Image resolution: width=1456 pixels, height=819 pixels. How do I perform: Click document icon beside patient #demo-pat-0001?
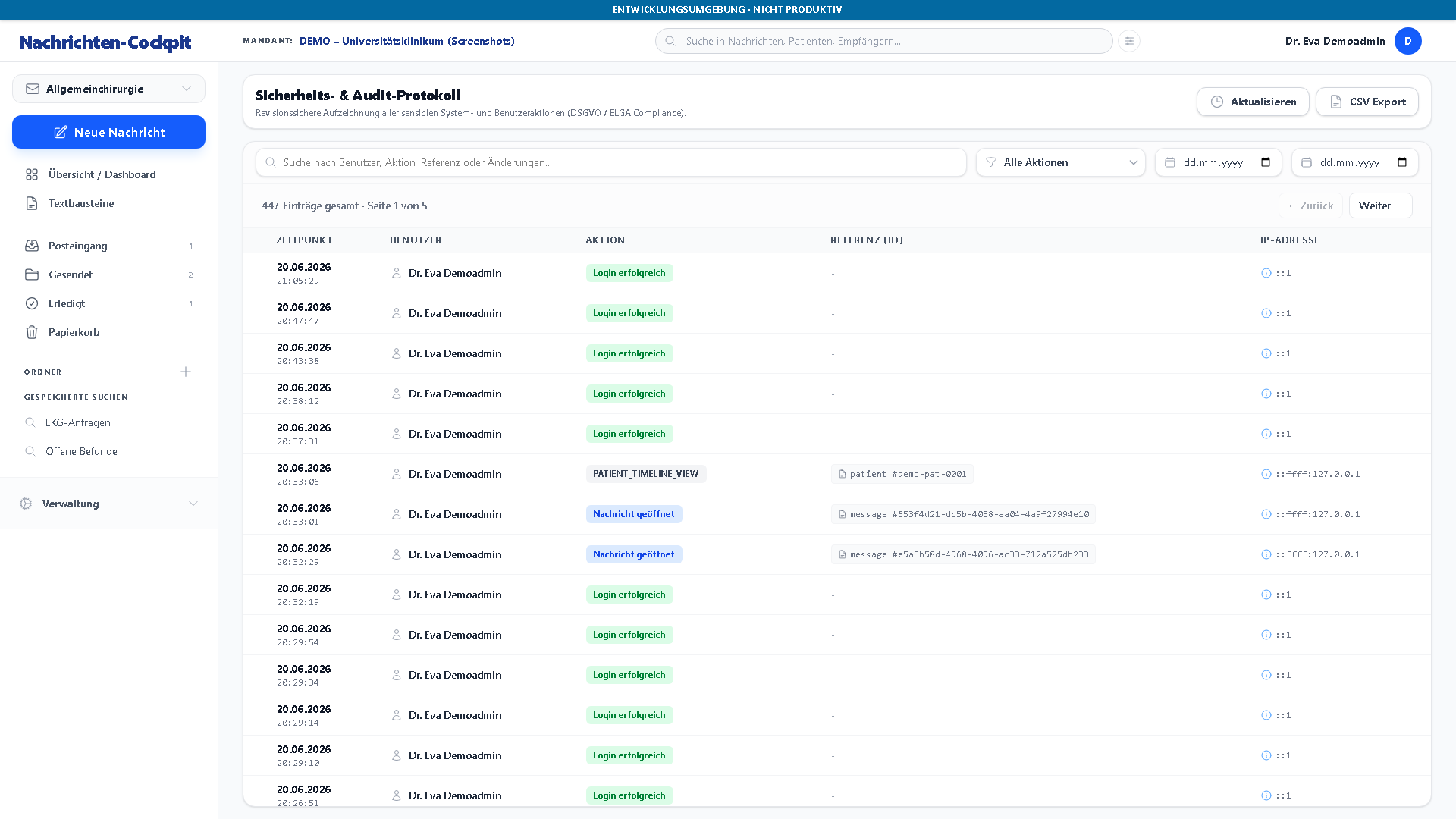842,474
